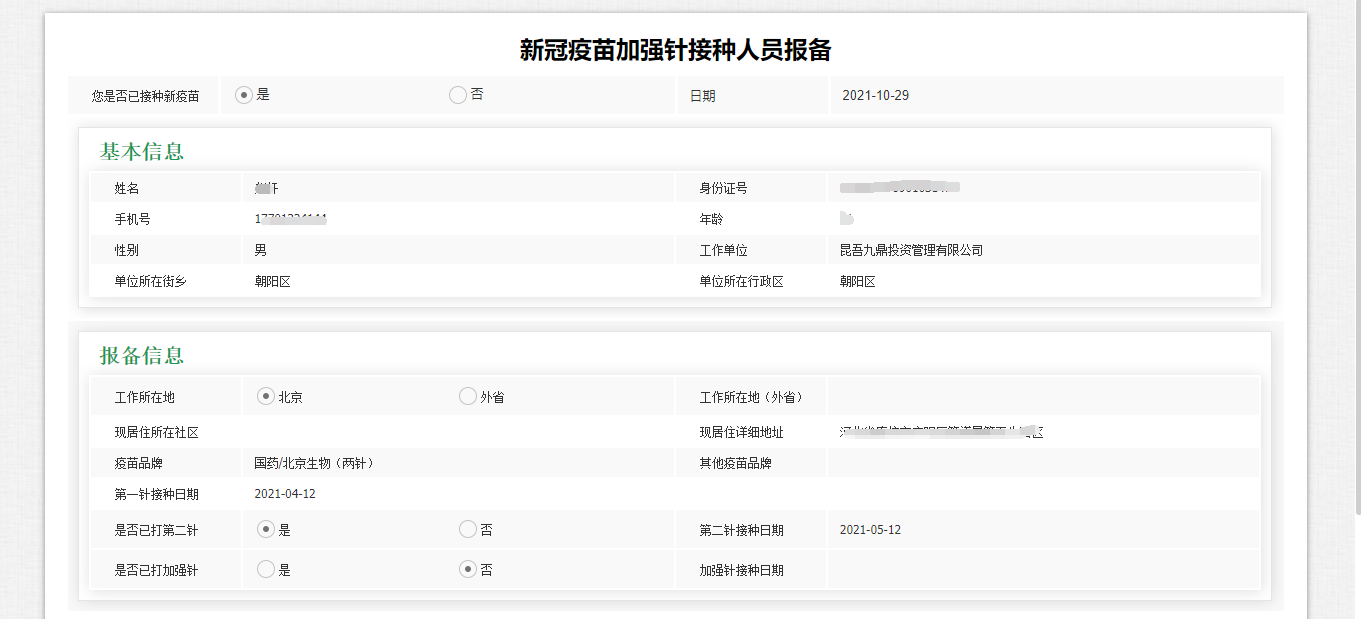This screenshot has height=619, width=1361.
Task: Click the 单位所在行政区 value 朝阳区
Action: (x=857, y=281)
